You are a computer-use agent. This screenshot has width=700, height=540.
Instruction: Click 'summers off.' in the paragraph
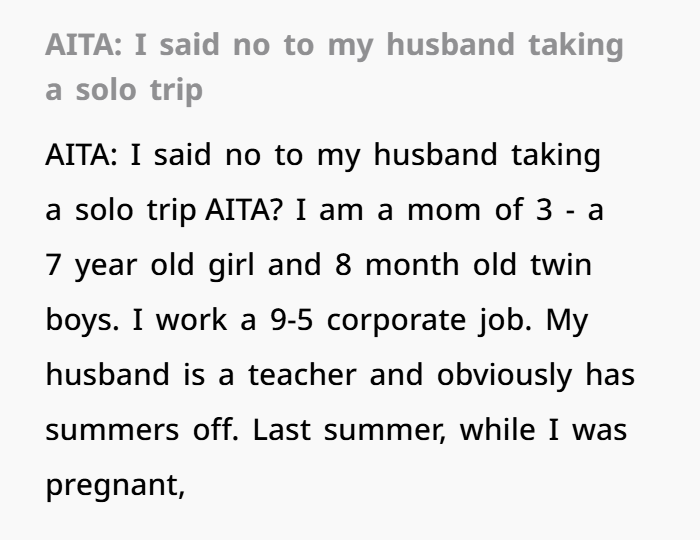coord(142,430)
